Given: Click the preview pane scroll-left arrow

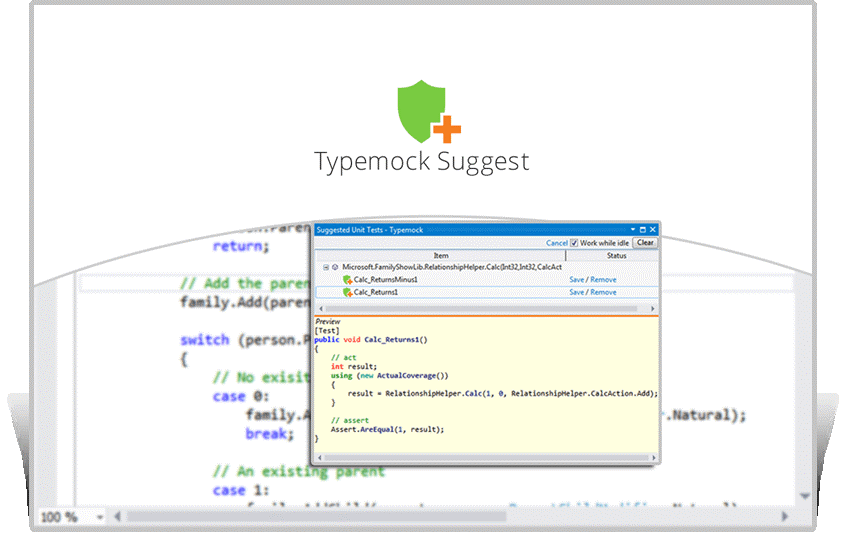Looking at the screenshot, I should point(320,458).
